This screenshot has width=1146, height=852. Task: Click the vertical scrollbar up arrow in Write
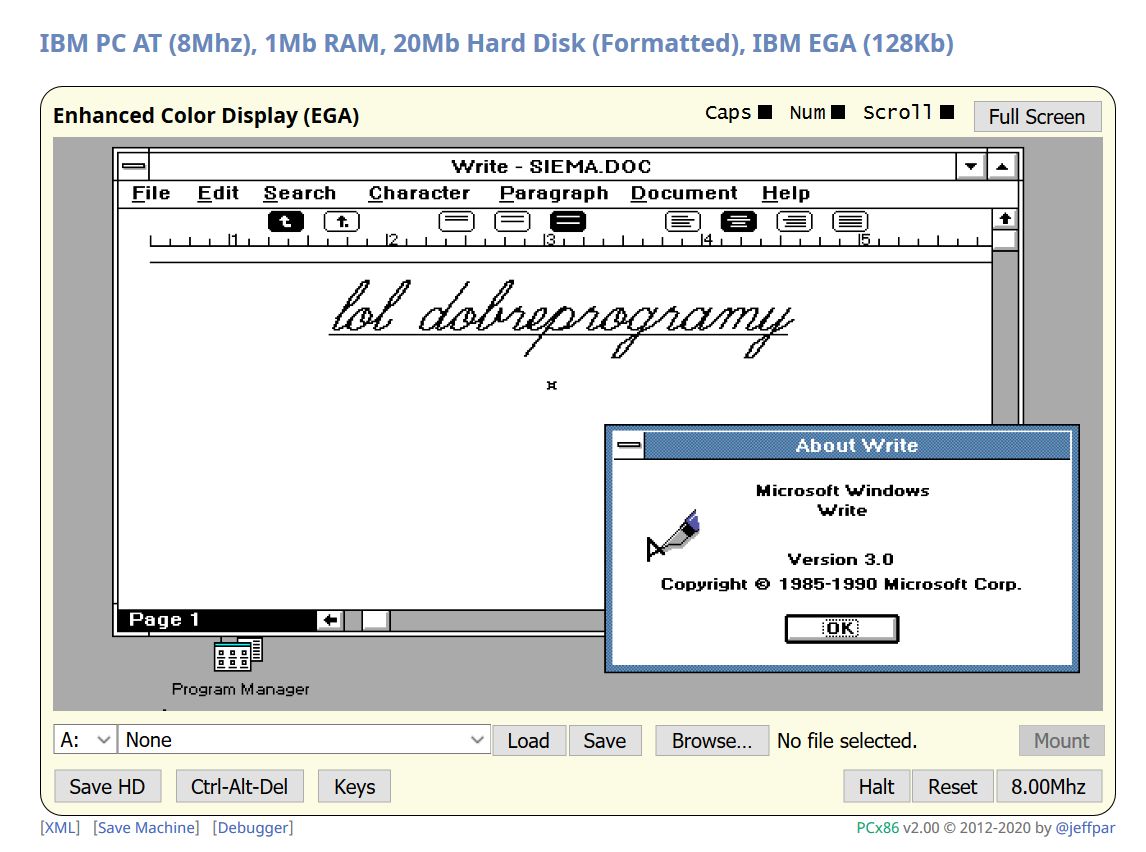1005,218
